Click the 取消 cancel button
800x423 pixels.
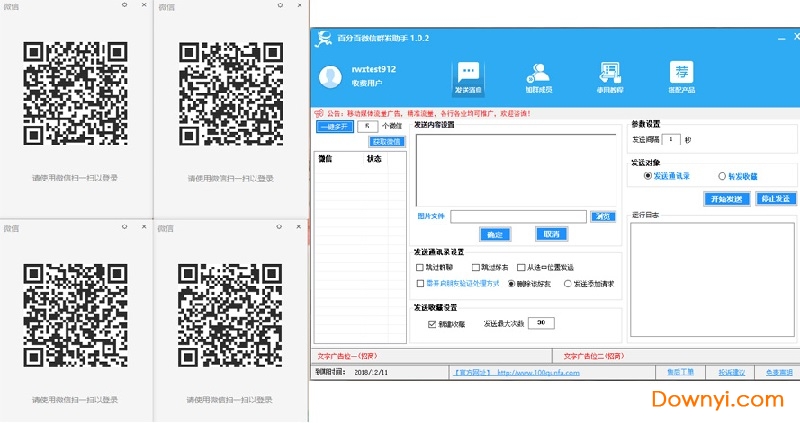pos(552,234)
